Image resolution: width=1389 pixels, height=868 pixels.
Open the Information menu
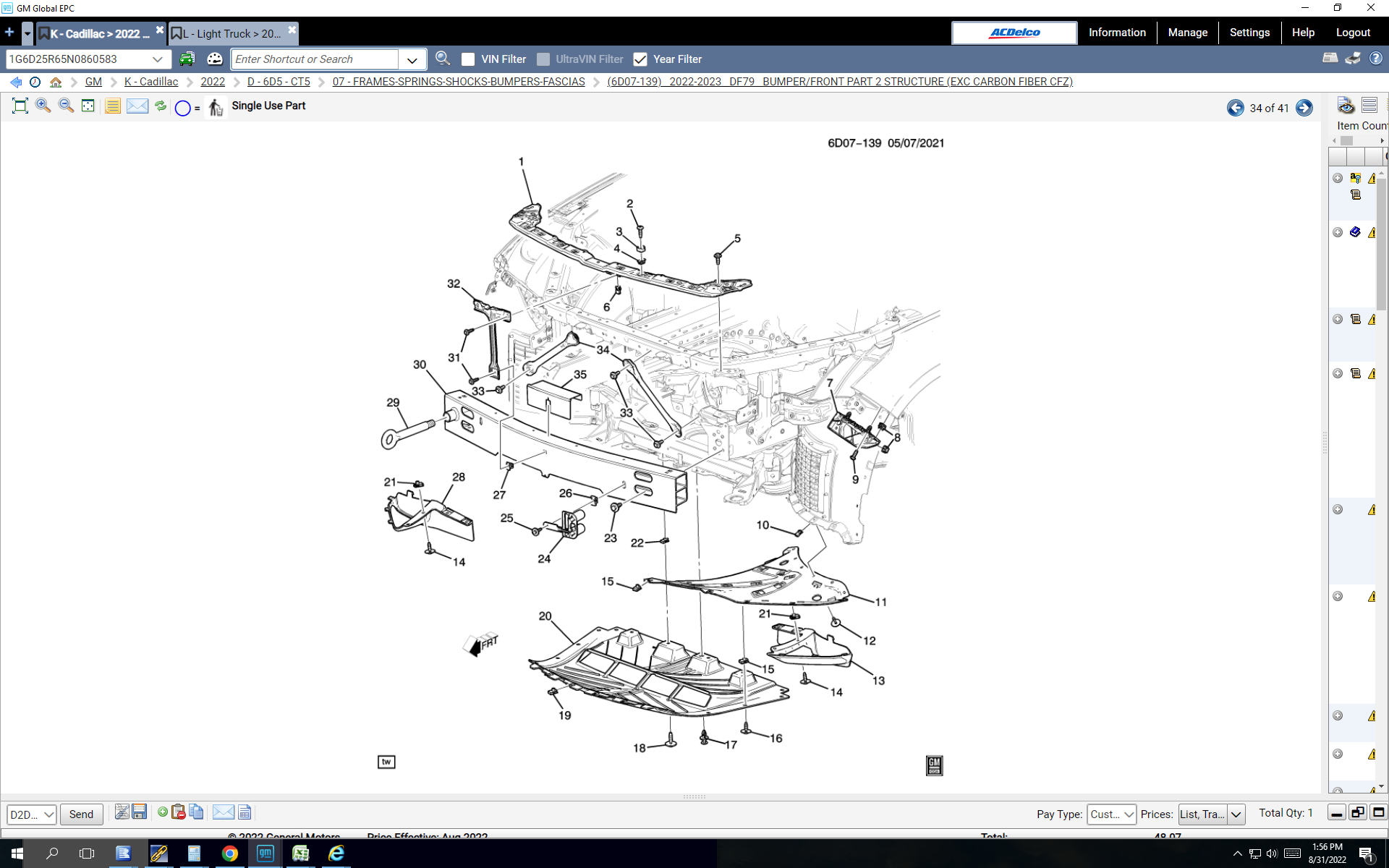pyautogui.click(x=1116, y=33)
